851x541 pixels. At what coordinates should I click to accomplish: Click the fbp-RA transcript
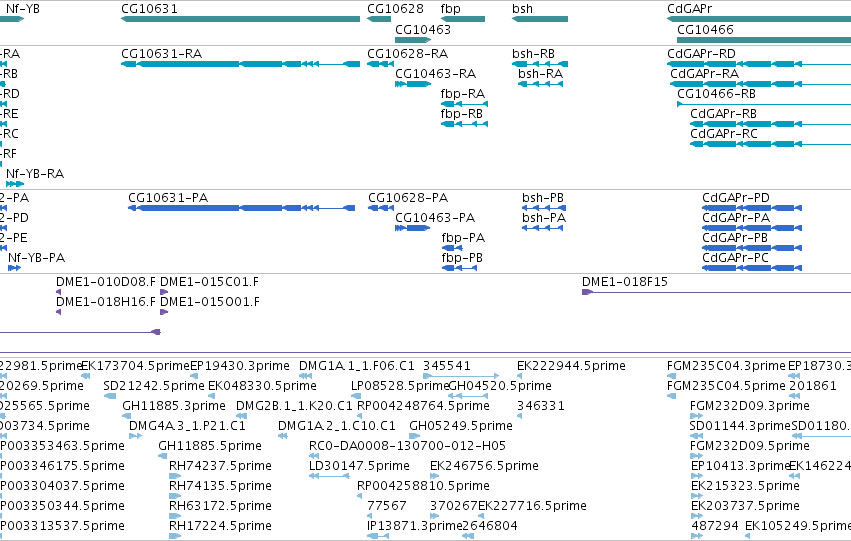tap(465, 104)
